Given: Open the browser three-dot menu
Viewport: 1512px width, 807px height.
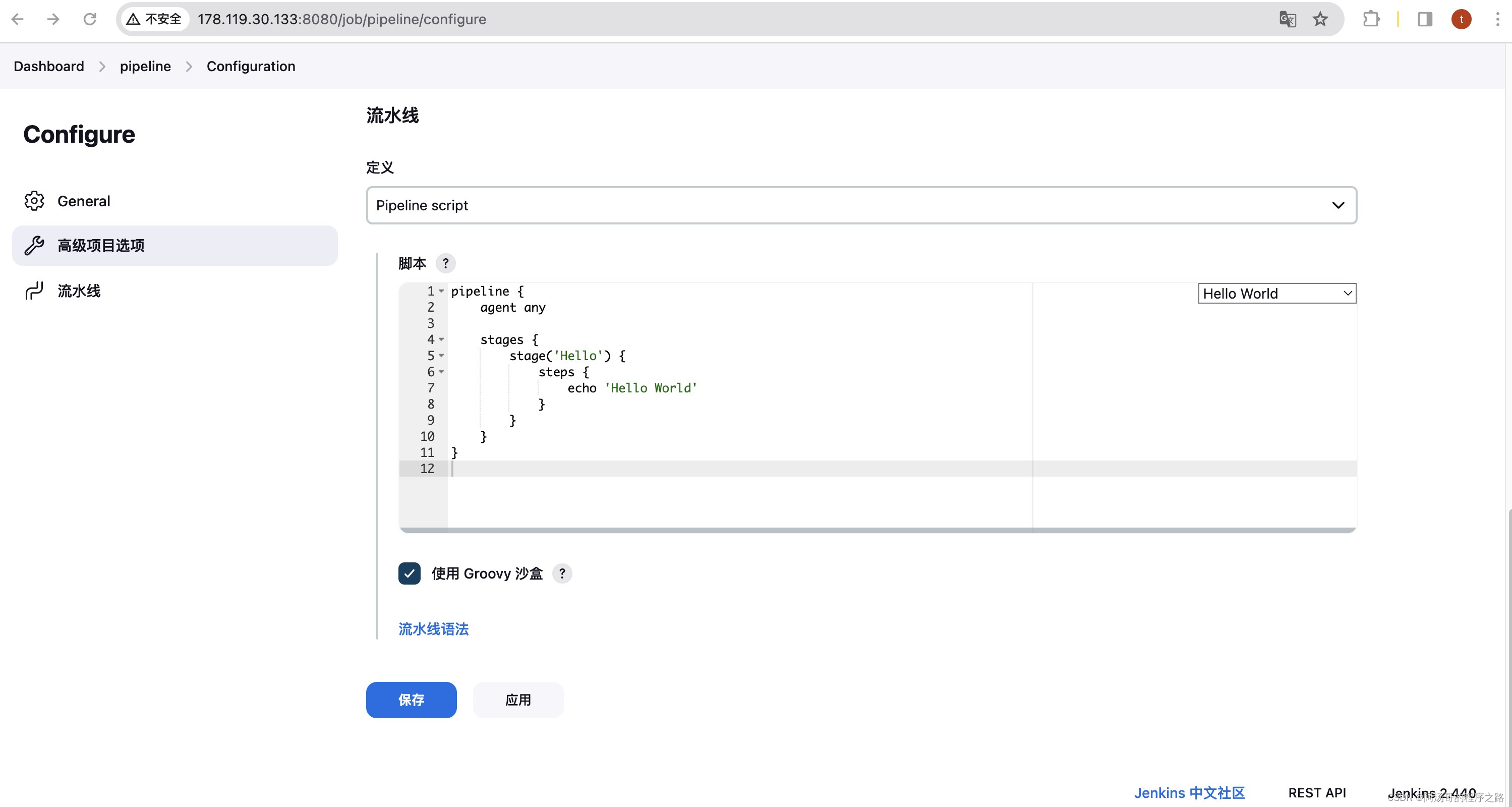Looking at the screenshot, I should click(x=1497, y=19).
